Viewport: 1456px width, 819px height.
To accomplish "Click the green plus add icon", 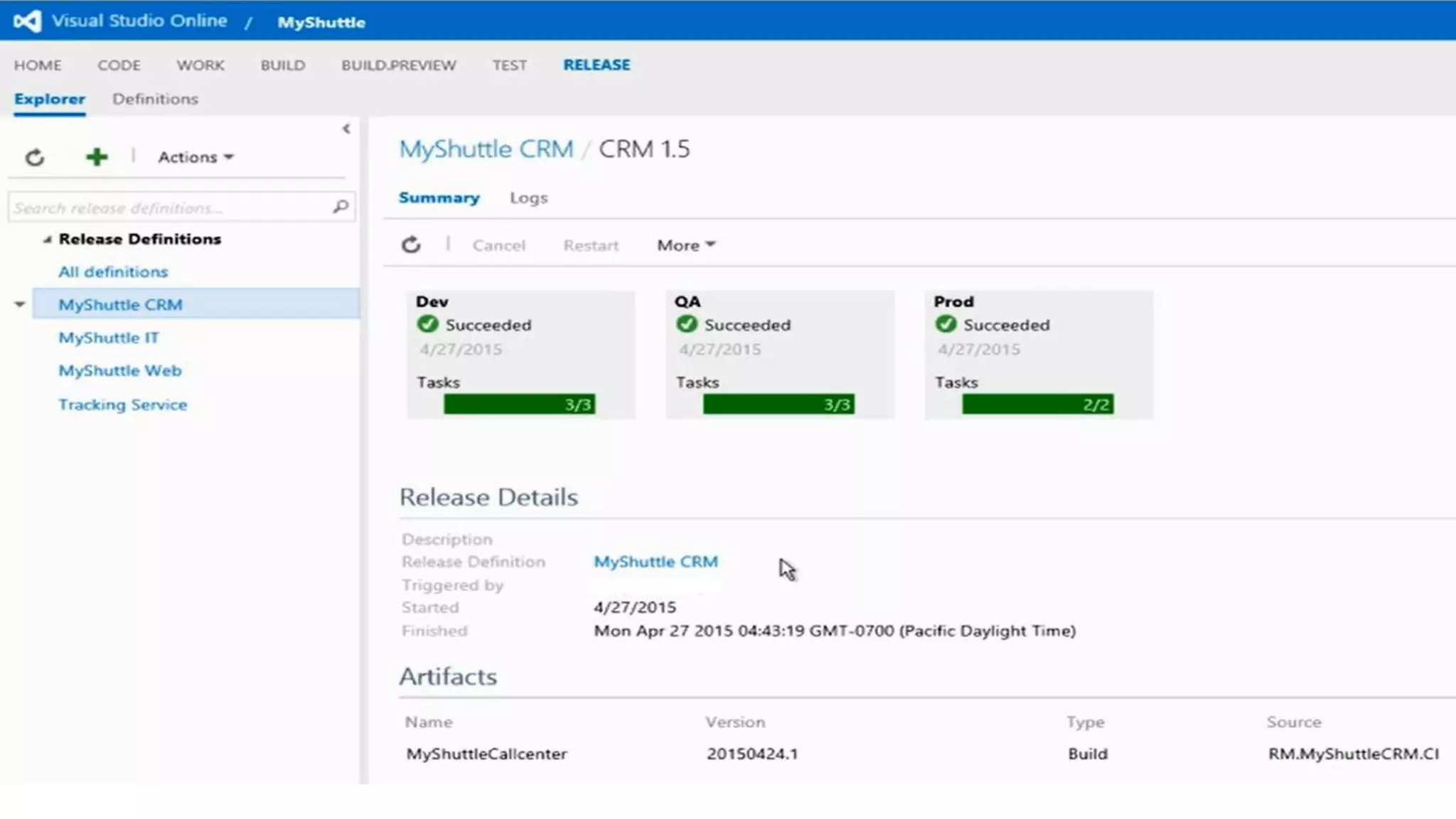I will click(97, 157).
